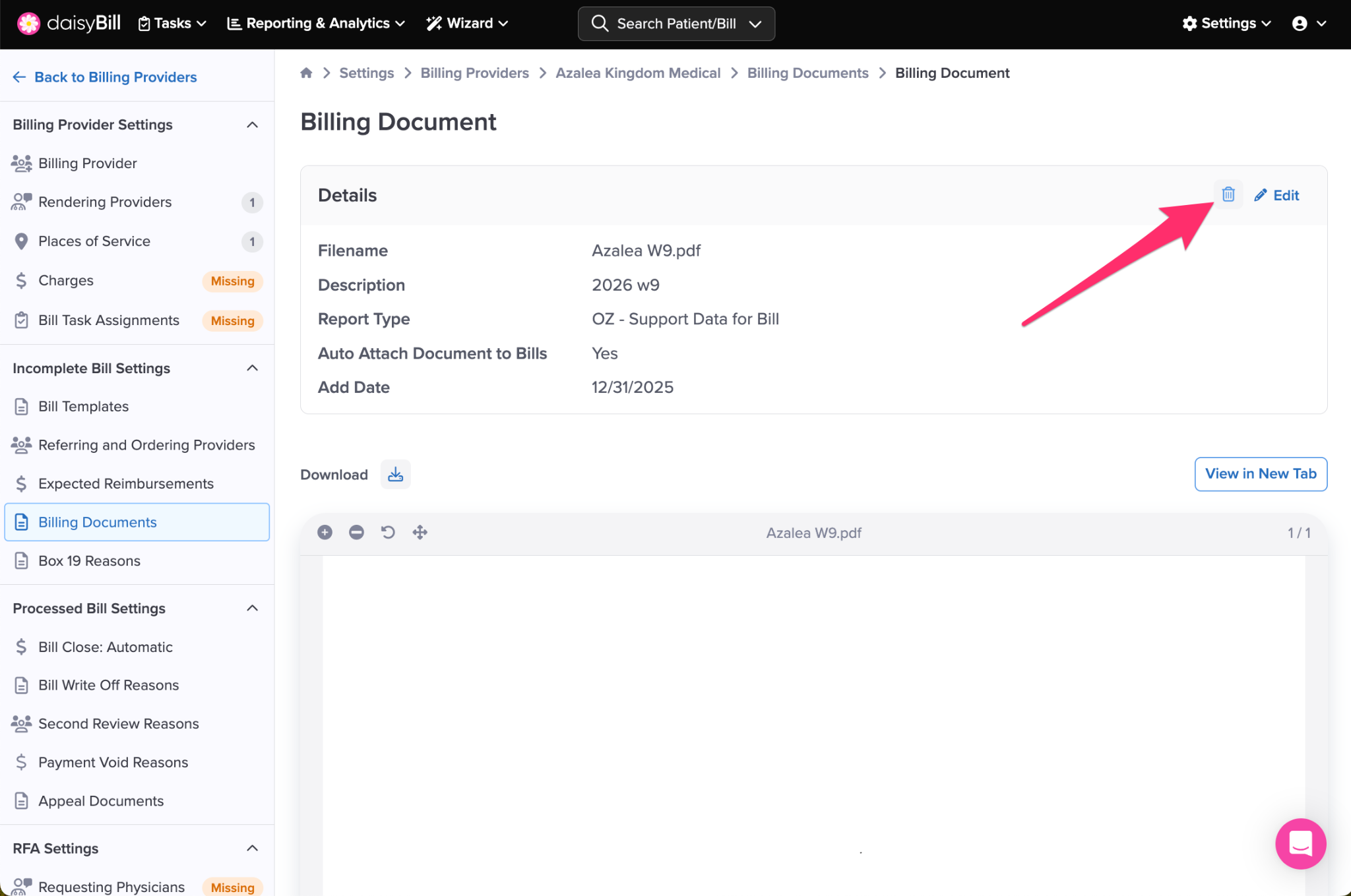1351x896 pixels.
Task: Open the Wizard menu
Action: [x=468, y=24]
